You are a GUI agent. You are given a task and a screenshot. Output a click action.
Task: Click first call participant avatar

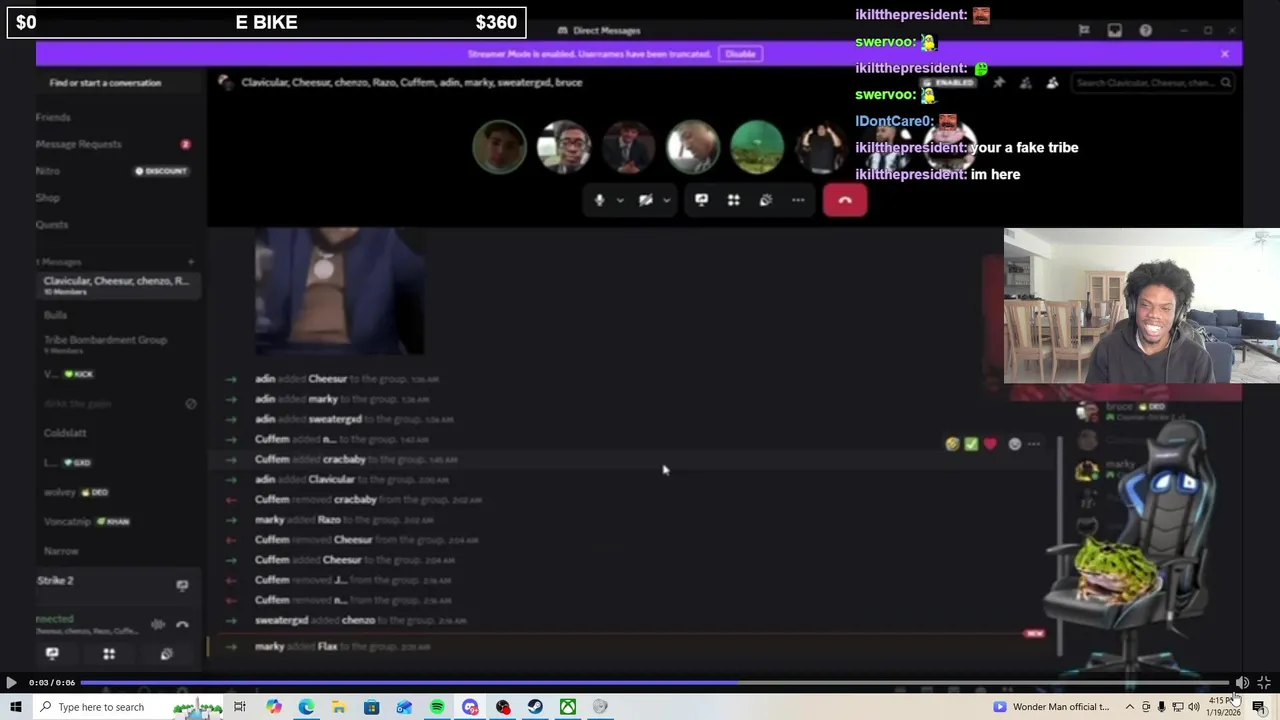(x=499, y=147)
